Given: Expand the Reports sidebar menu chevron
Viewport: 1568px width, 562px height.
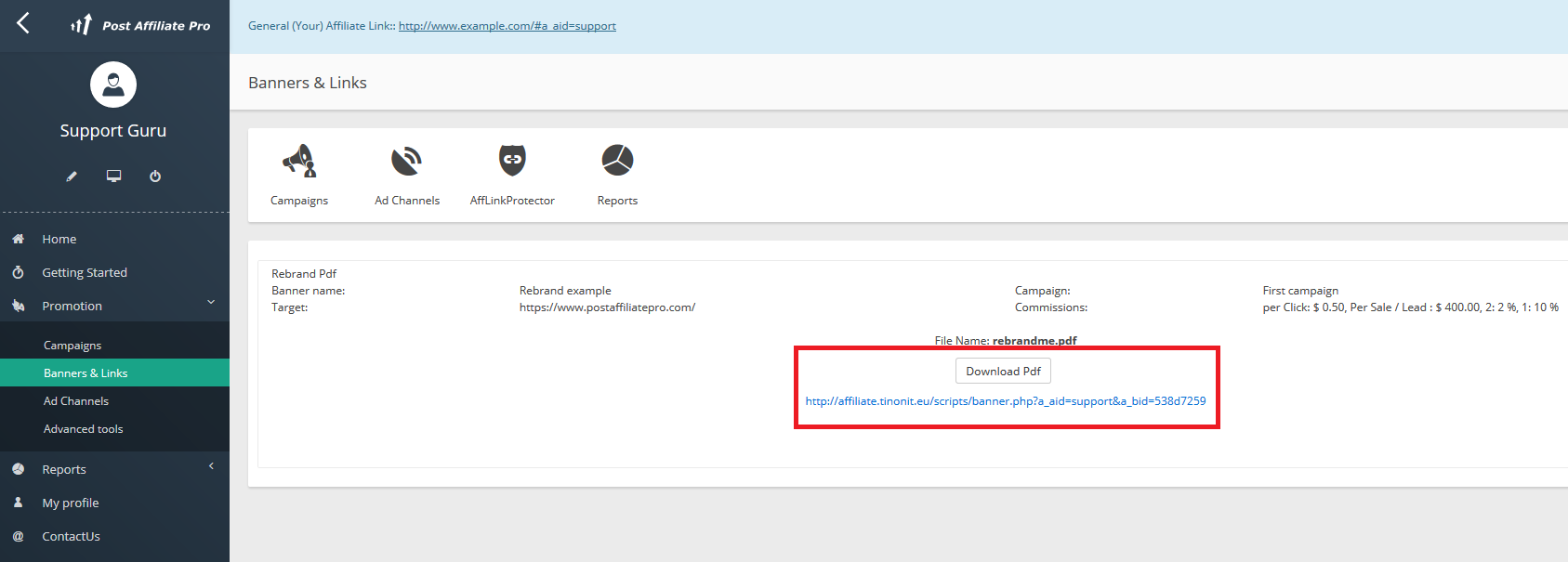Looking at the screenshot, I should click(x=211, y=466).
